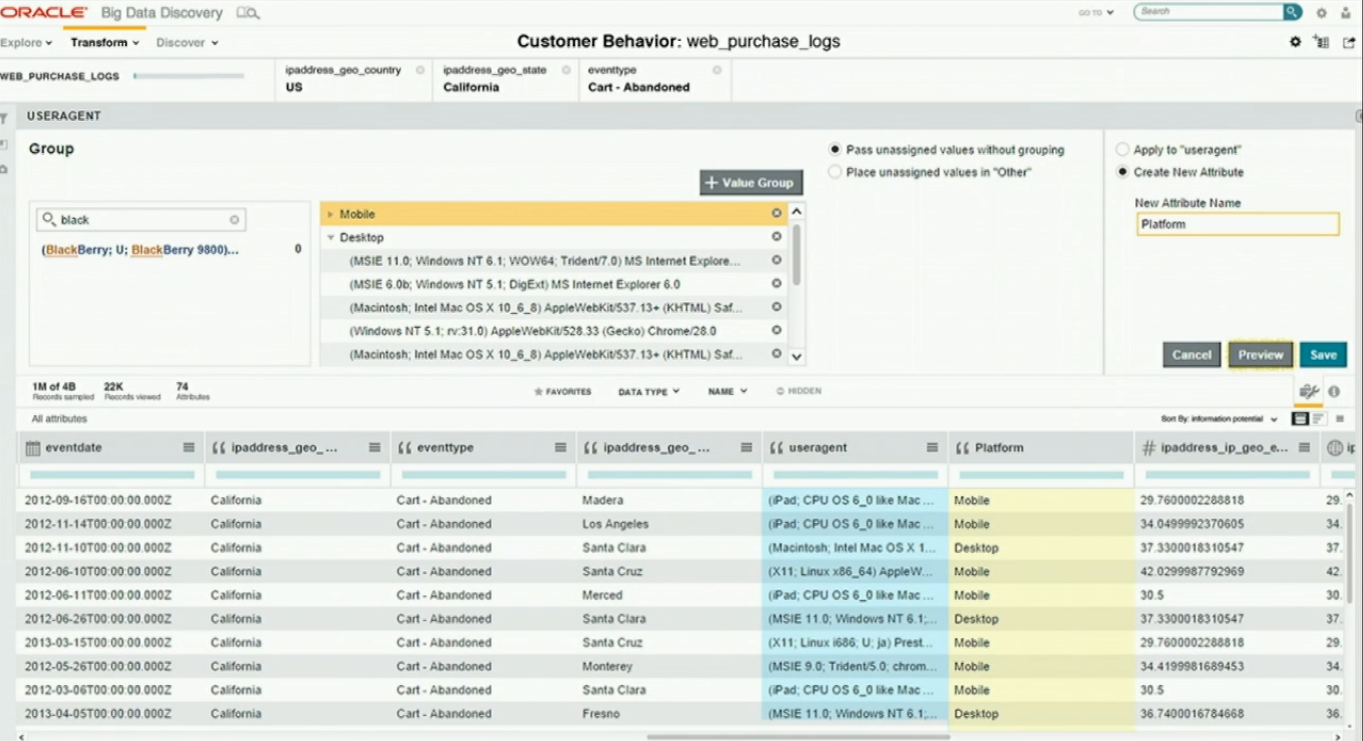
Task: Open Sort By information potential dropdown
Action: tap(1219, 419)
